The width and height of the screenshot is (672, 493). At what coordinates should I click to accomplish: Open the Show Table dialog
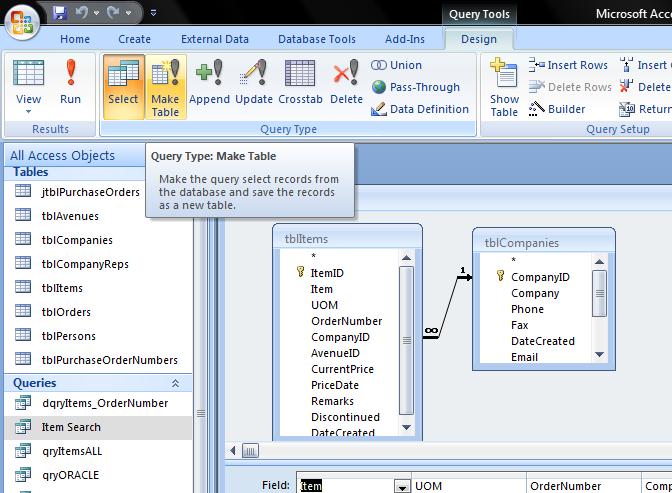click(504, 88)
